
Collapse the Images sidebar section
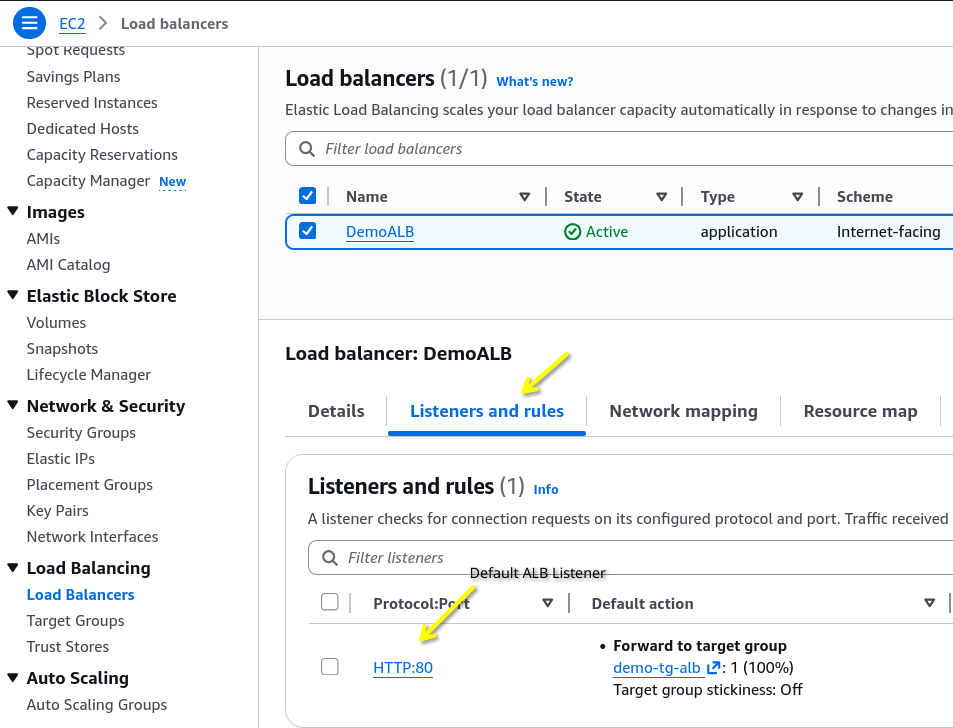(x=13, y=211)
